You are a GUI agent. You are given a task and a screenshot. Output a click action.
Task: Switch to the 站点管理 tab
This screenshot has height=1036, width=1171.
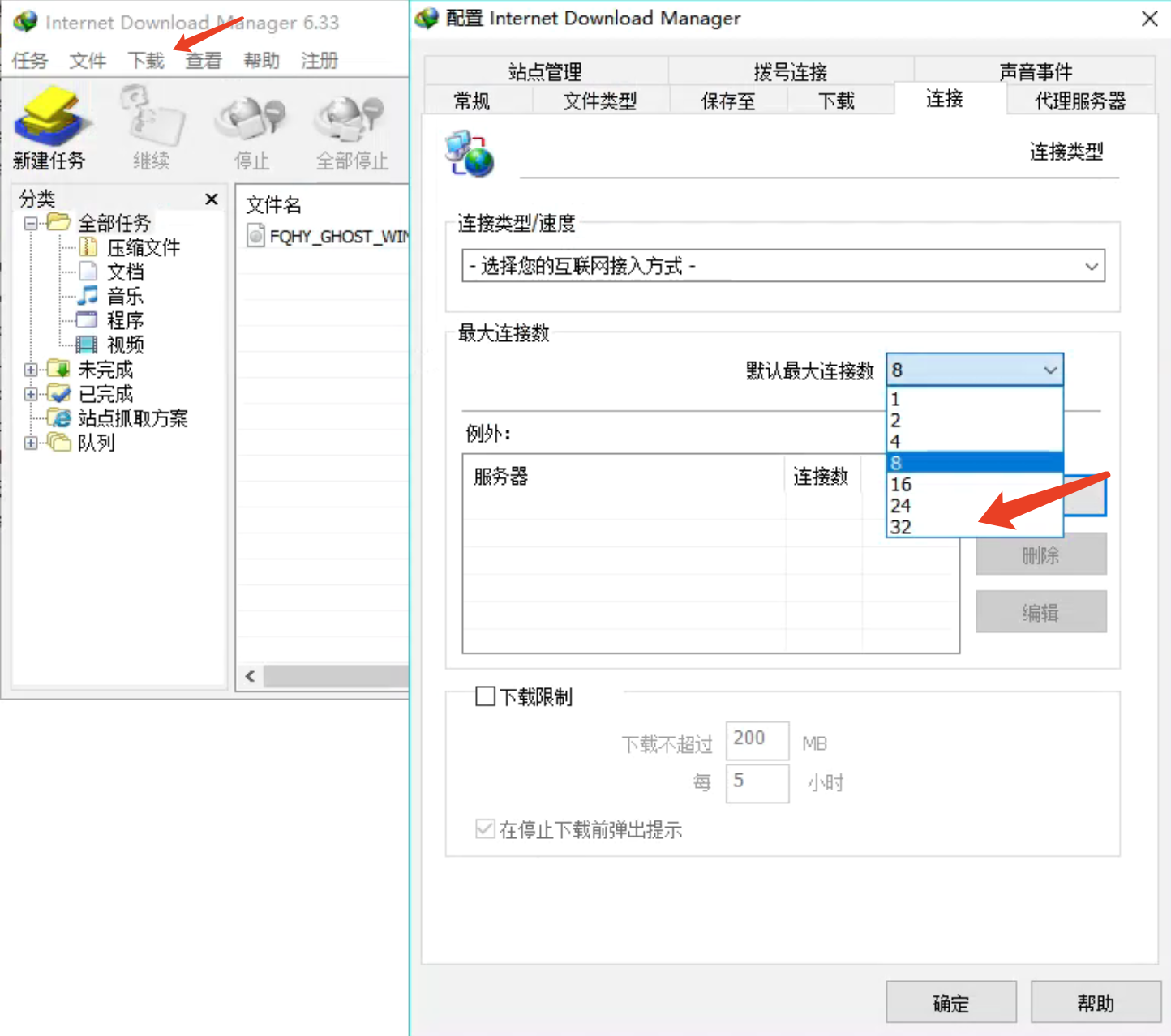(x=545, y=71)
